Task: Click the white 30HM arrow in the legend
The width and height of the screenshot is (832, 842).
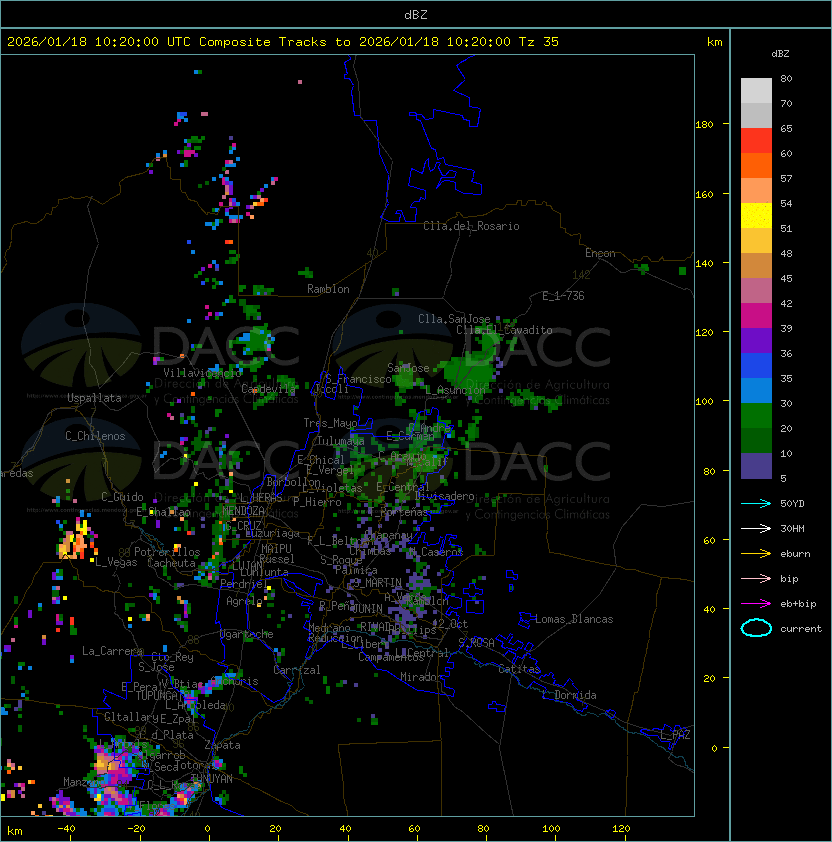Action: pyautogui.click(x=756, y=528)
